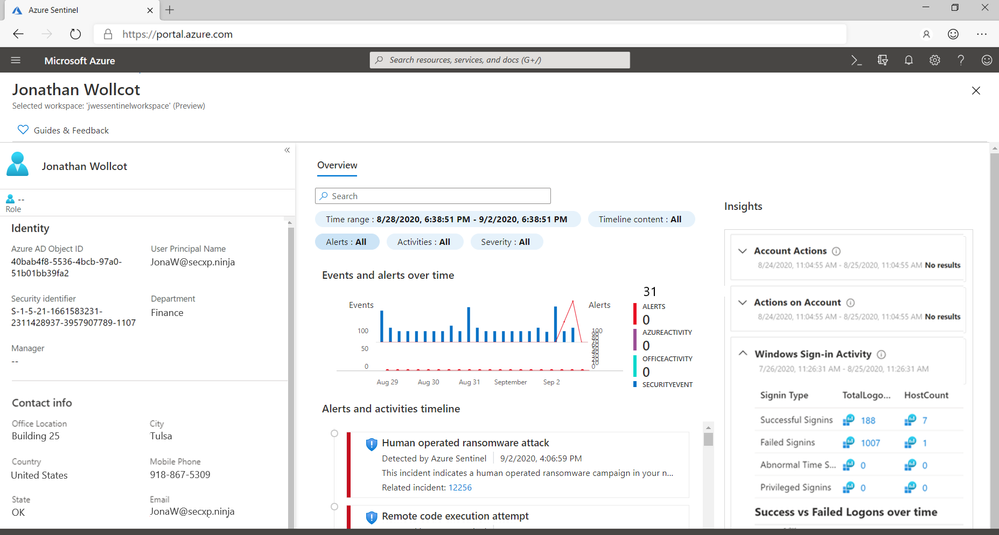The width and height of the screenshot is (999, 535).
Task: Click the SignIn Type column header
Action: (784, 395)
